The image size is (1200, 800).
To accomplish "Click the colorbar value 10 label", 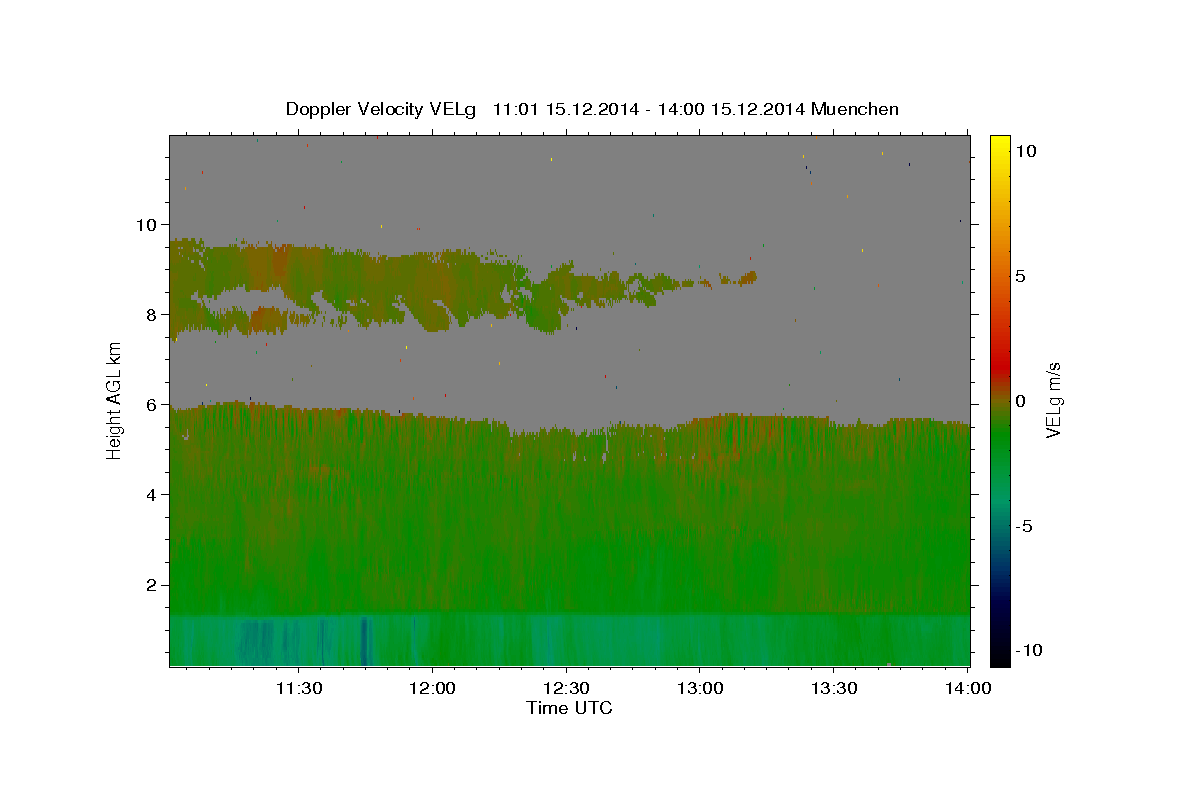I will 1025,151.
